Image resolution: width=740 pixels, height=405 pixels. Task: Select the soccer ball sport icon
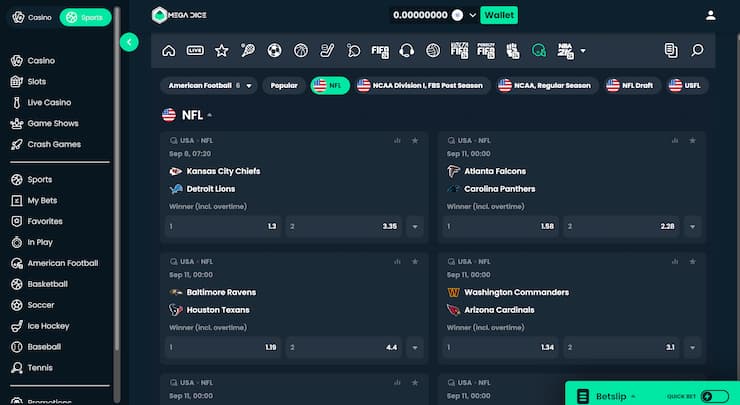click(x=274, y=50)
